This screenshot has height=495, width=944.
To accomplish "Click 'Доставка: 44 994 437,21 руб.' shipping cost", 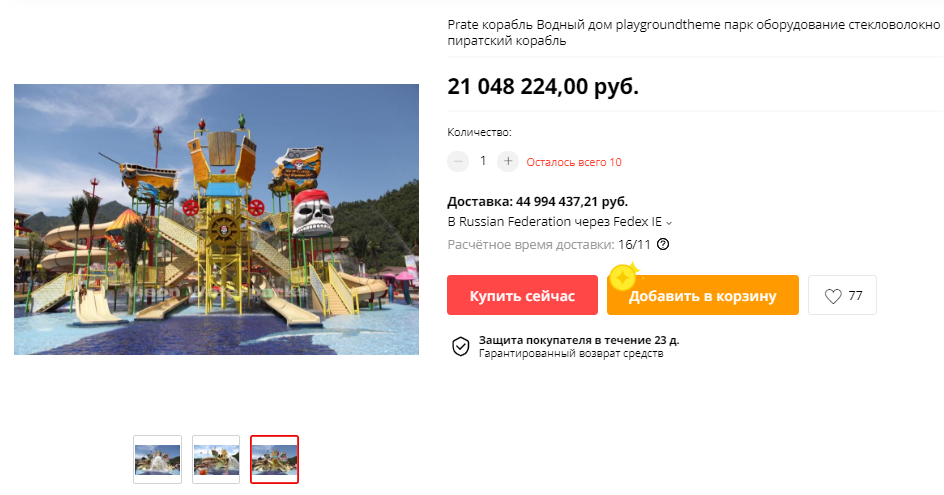I will [x=538, y=202].
